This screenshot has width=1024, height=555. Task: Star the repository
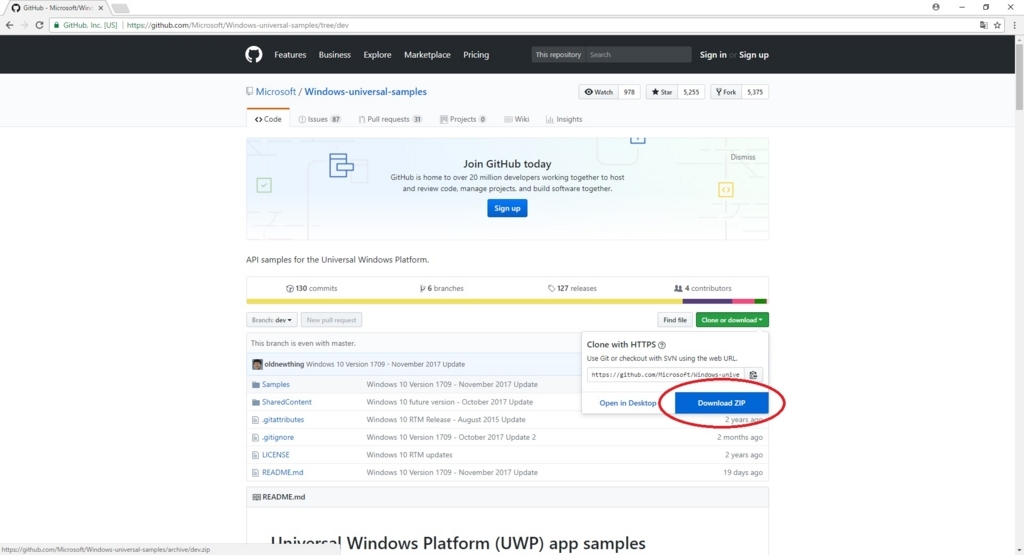[x=662, y=92]
